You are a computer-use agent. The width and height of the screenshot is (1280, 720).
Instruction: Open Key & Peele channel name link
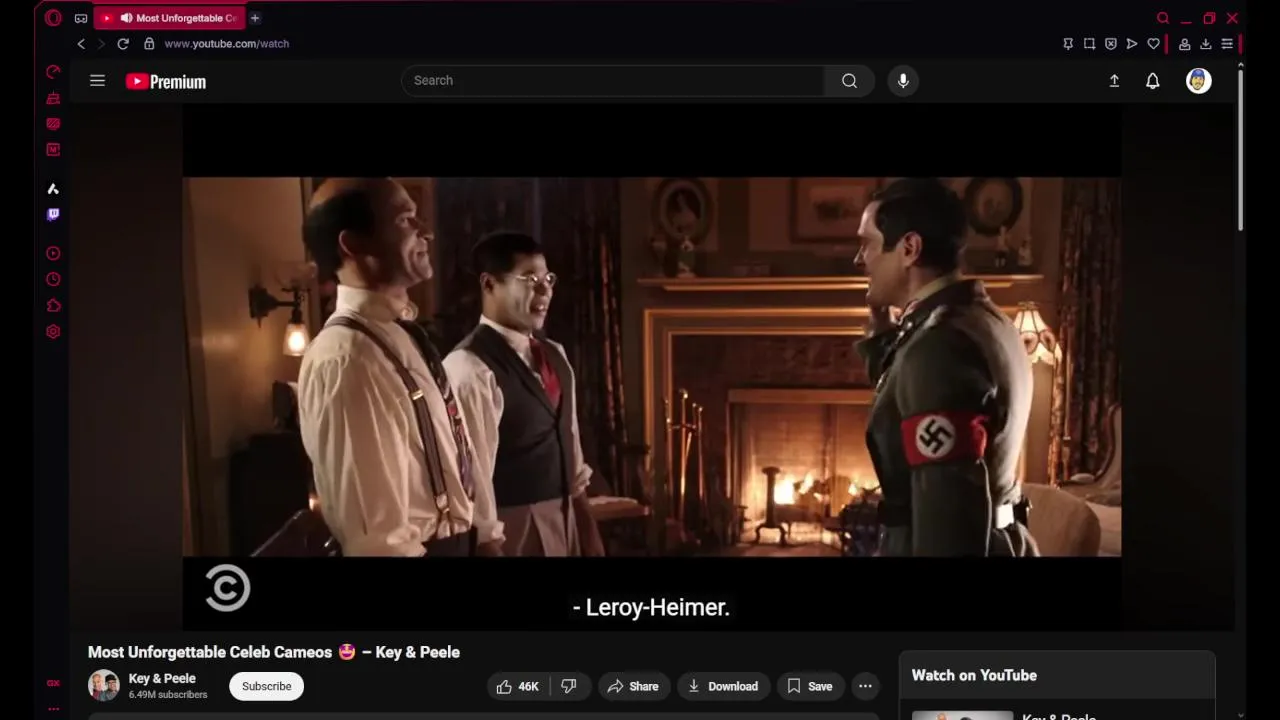162,678
